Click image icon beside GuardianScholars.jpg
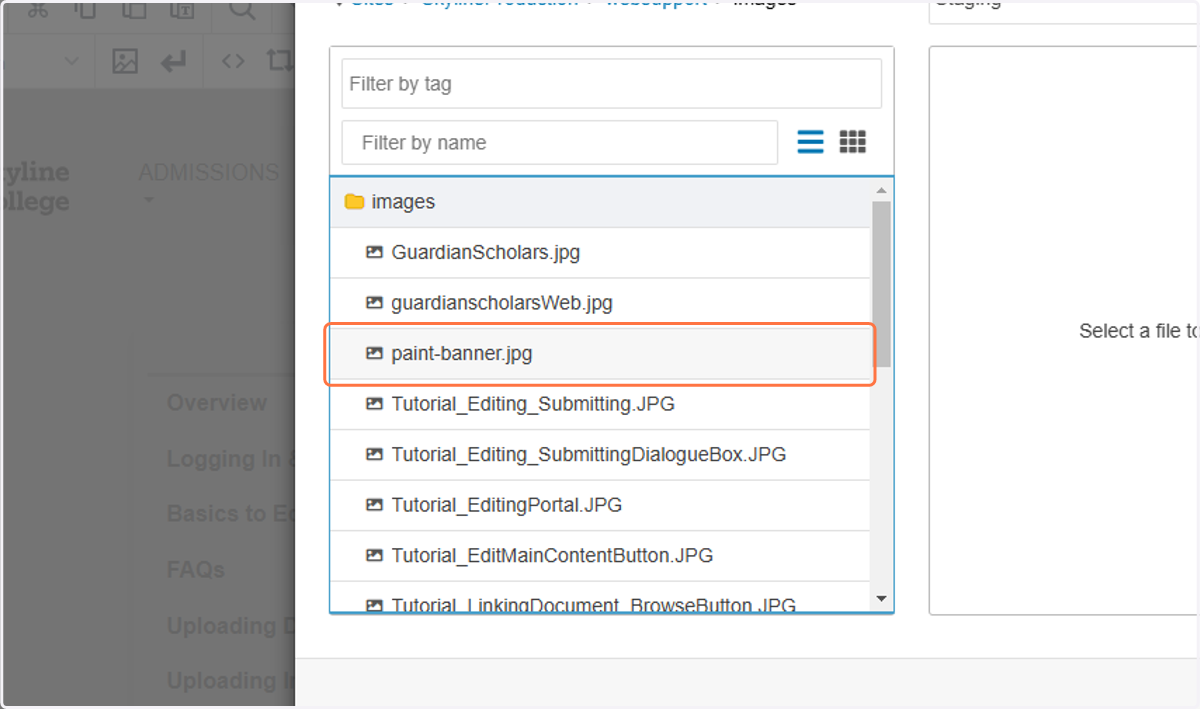 (375, 252)
